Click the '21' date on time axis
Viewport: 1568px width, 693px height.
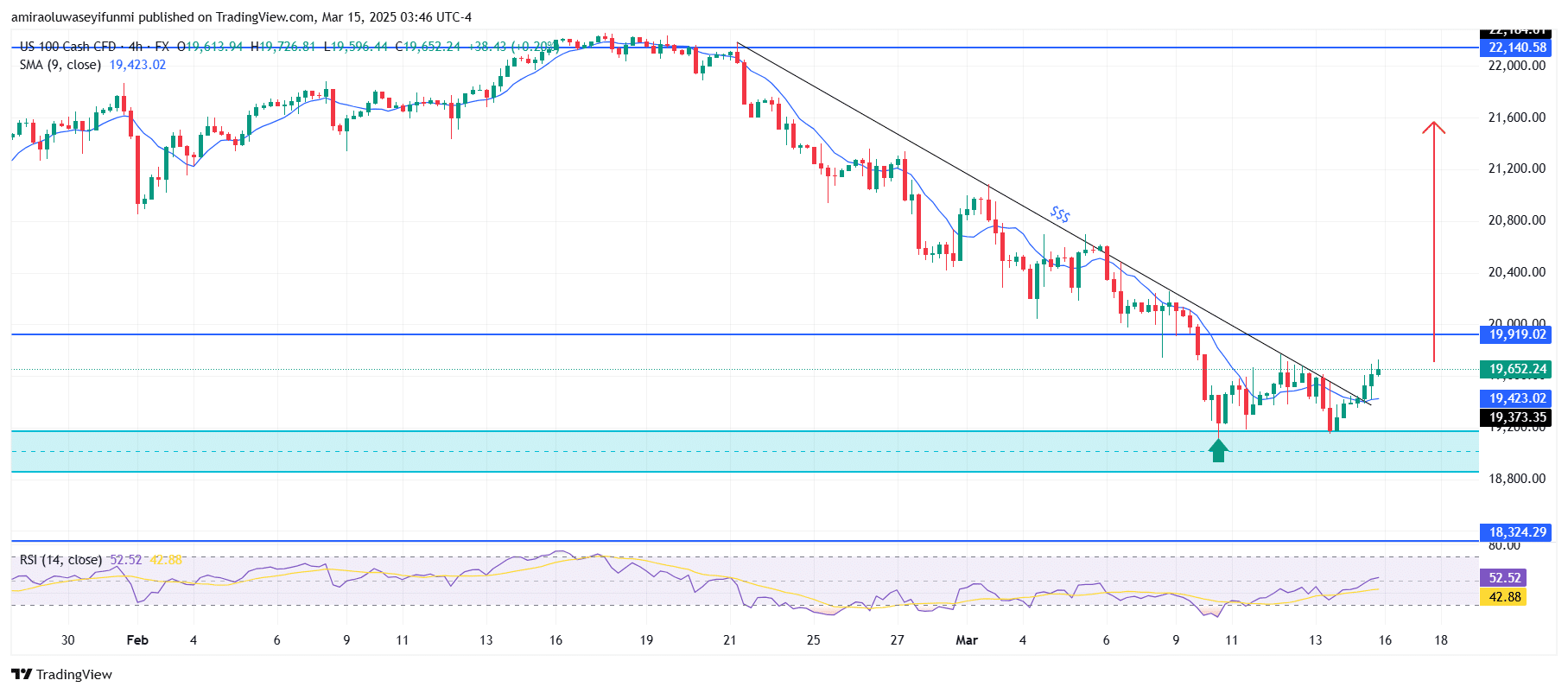click(x=730, y=640)
